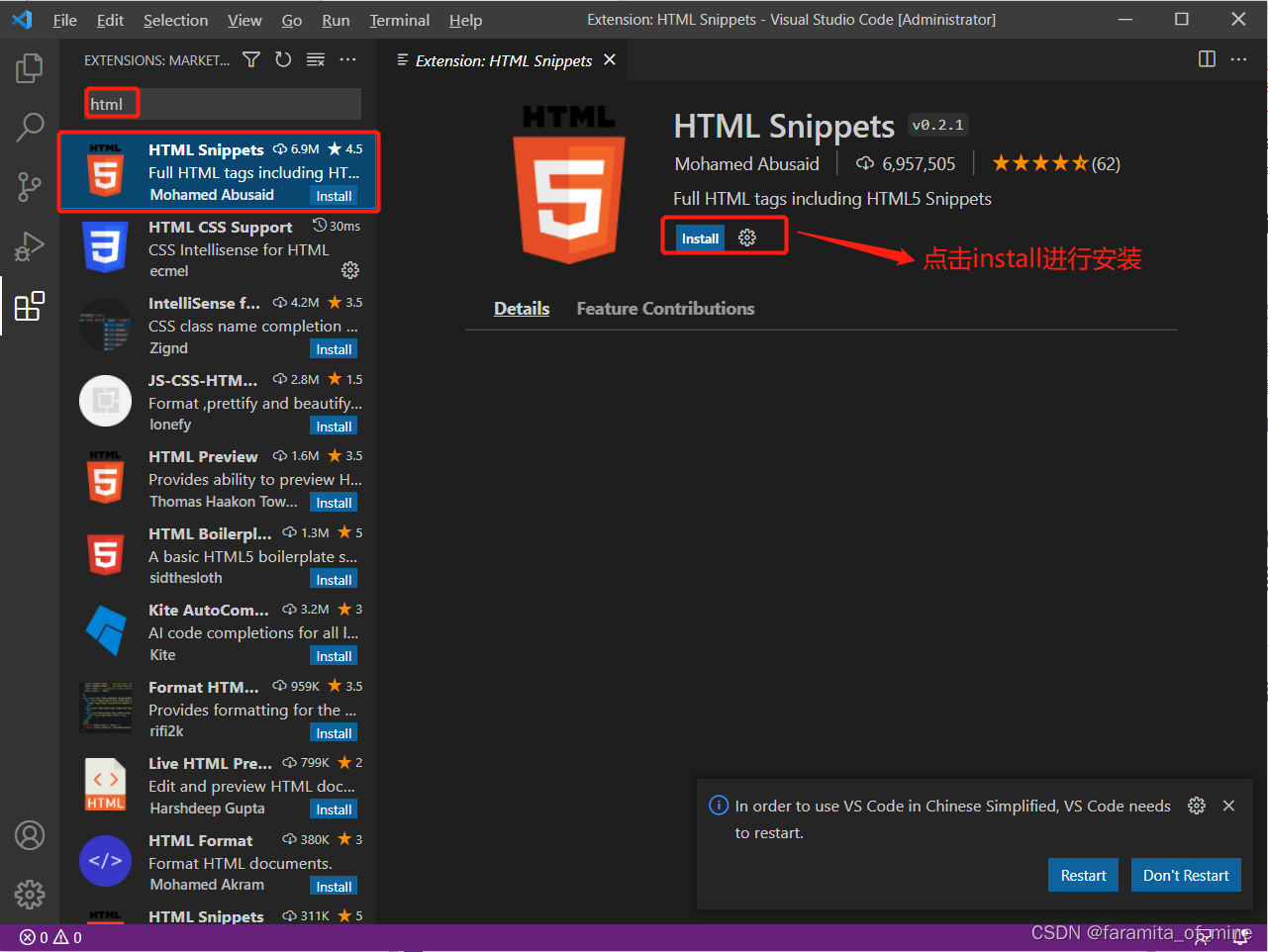1268x952 pixels.
Task: Open the Go menu
Action: point(292,20)
